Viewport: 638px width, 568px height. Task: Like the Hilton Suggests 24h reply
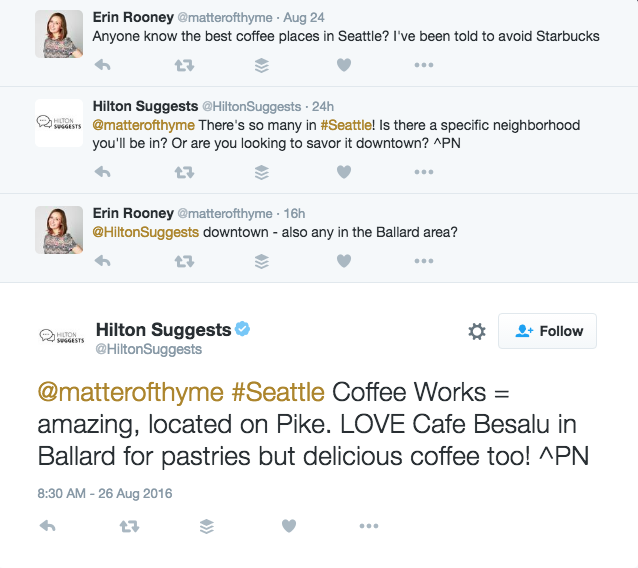[343, 172]
